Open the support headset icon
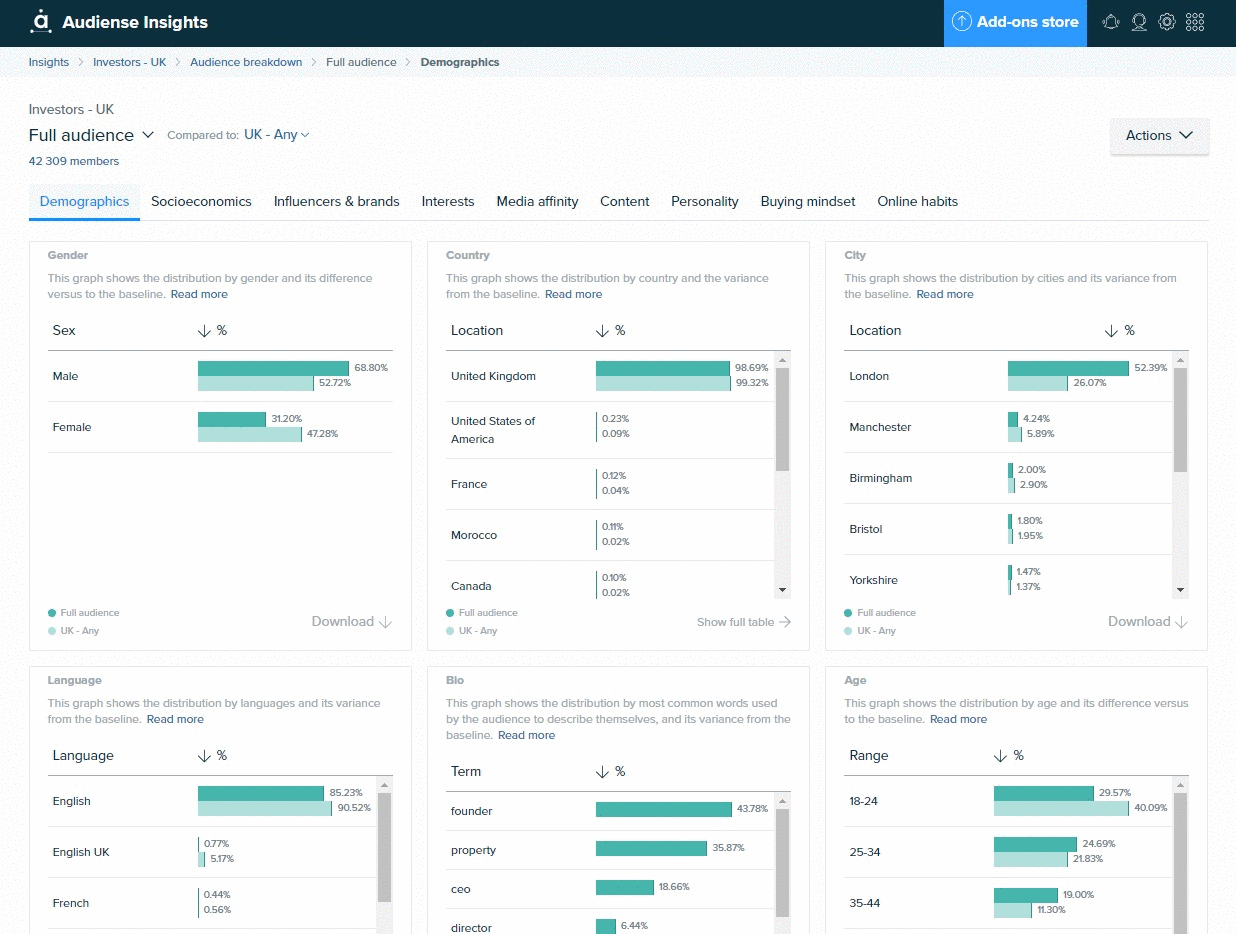 (x=1139, y=22)
